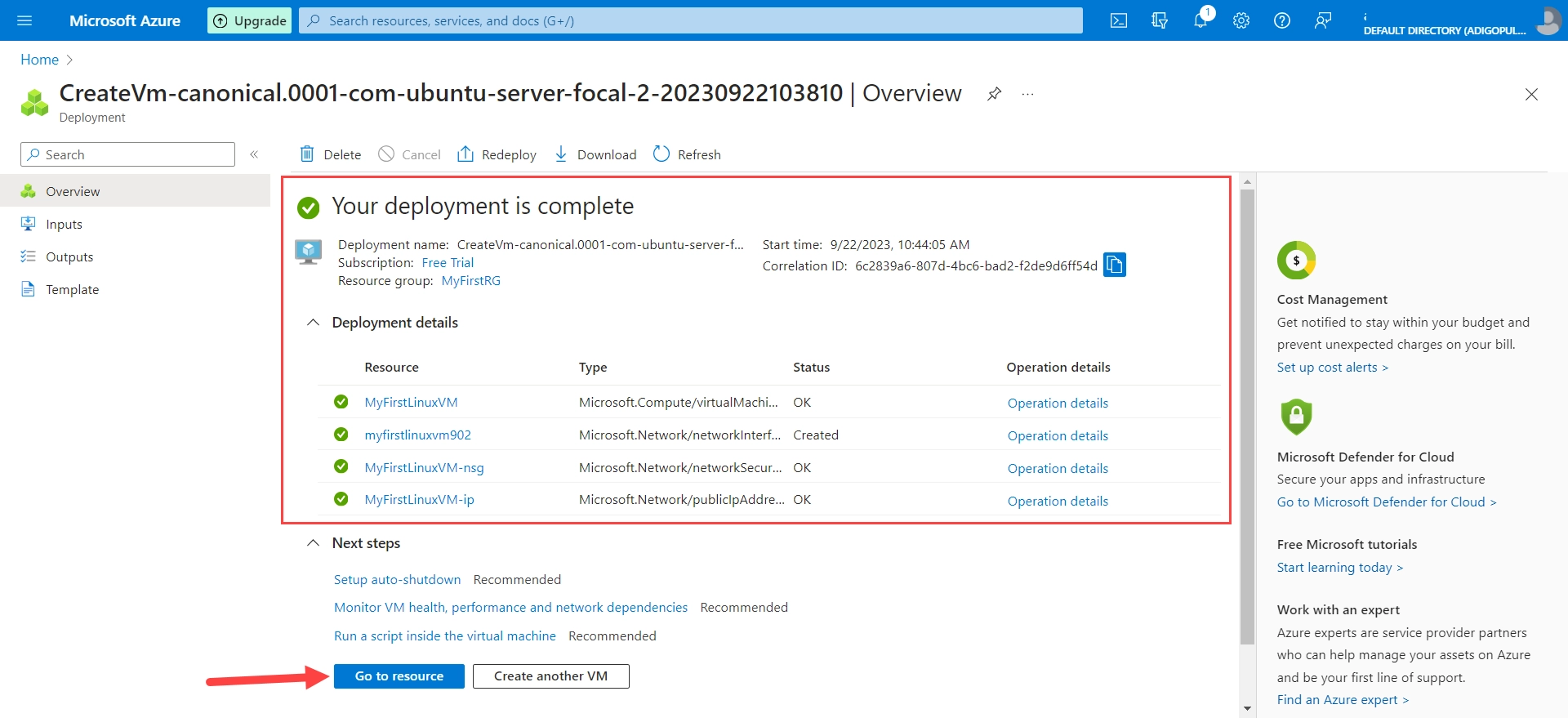Focus the left menu Search field
This screenshot has width=1568, height=718.
(127, 154)
